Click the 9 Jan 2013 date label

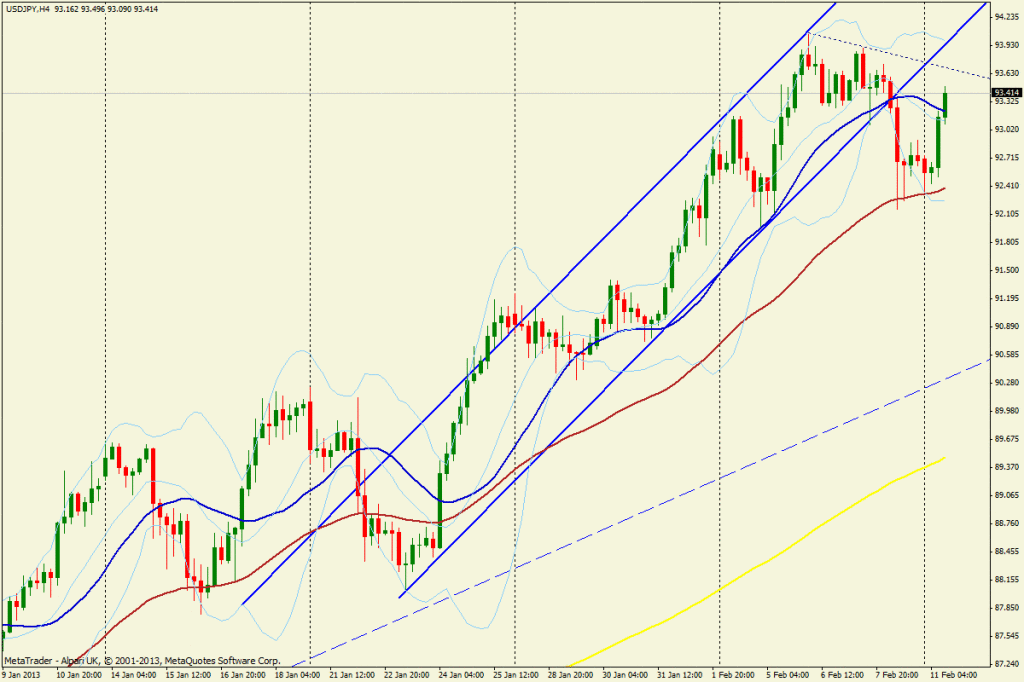(x=23, y=675)
